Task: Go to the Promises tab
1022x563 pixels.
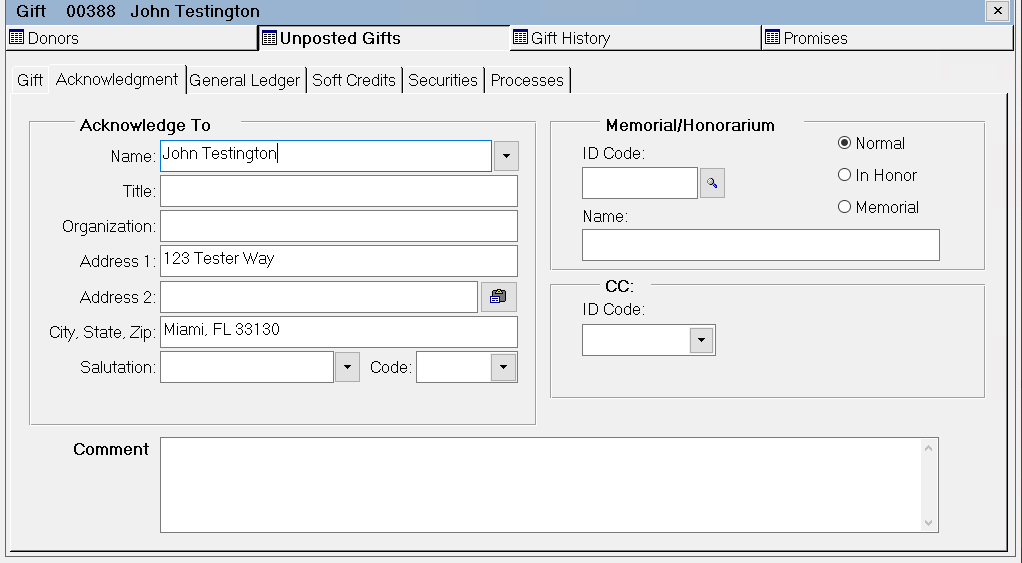Action: (x=887, y=38)
